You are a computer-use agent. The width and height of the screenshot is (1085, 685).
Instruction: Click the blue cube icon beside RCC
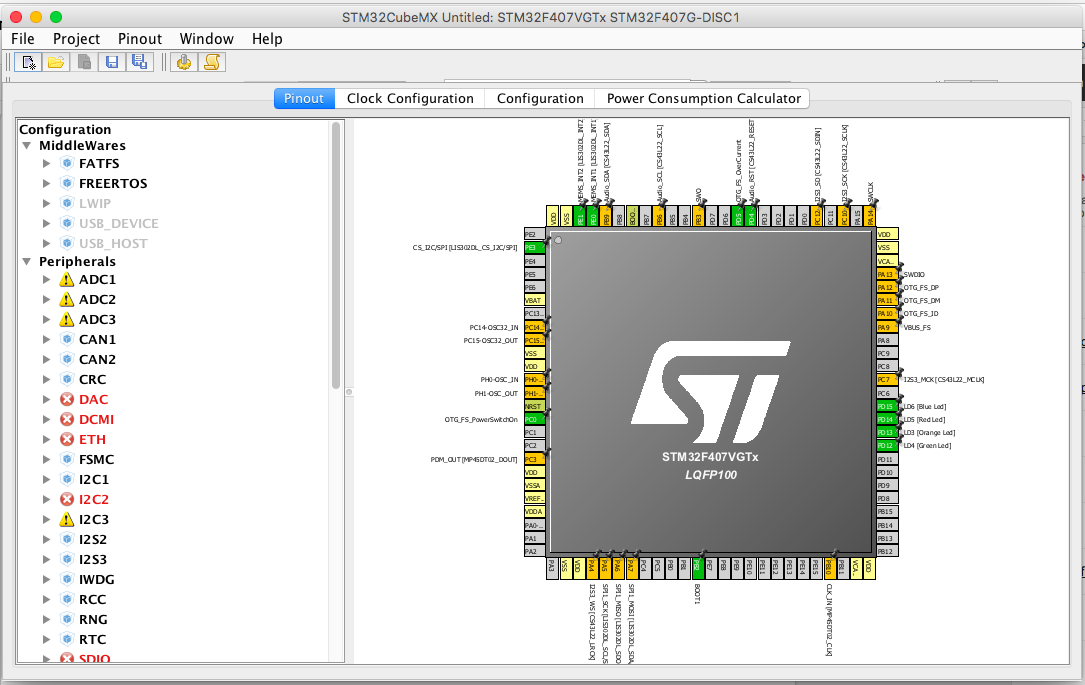(x=66, y=600)
